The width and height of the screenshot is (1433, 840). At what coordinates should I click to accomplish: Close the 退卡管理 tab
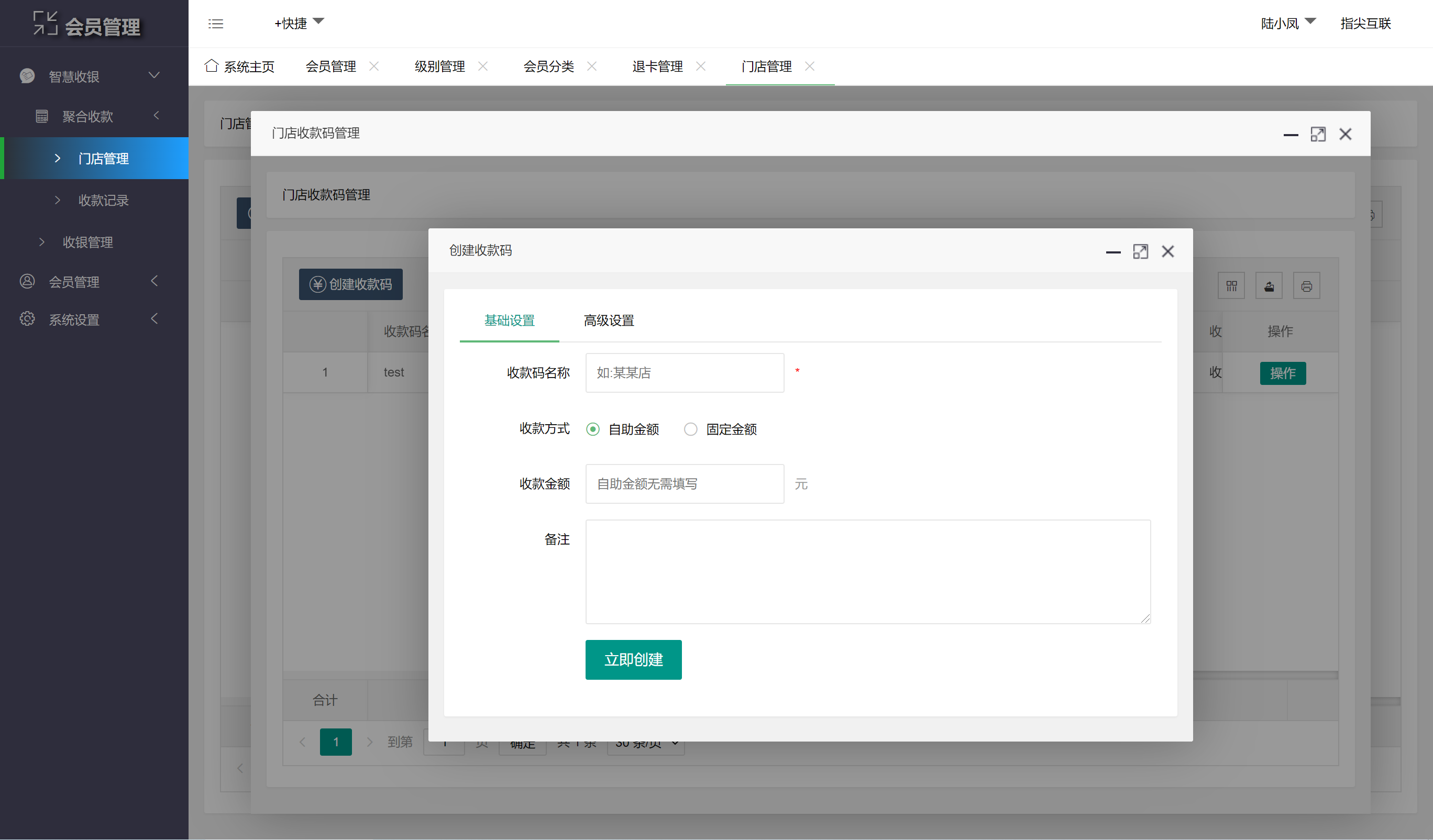[701, 66]
